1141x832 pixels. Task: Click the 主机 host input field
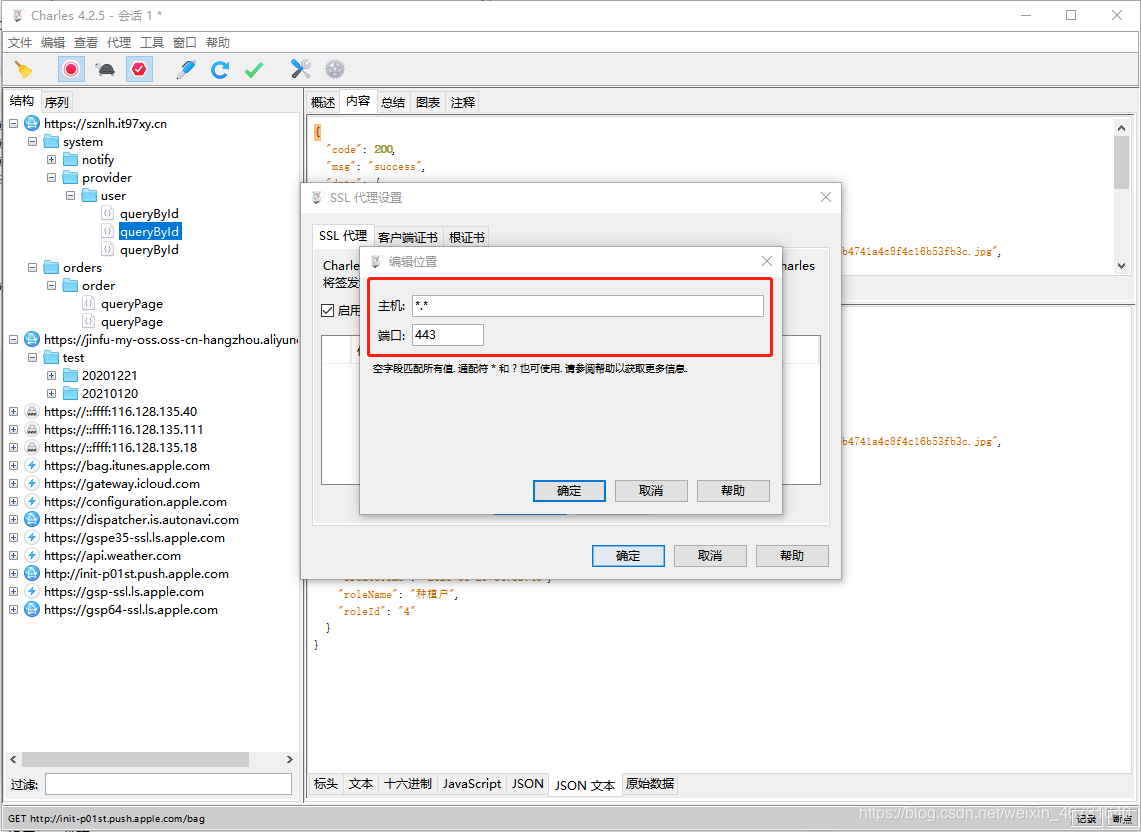click(x=588, y=306)
